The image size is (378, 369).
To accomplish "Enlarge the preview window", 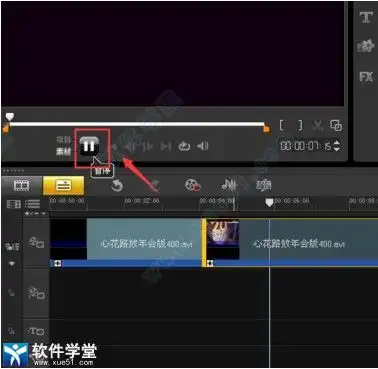I will pos(336,125).
